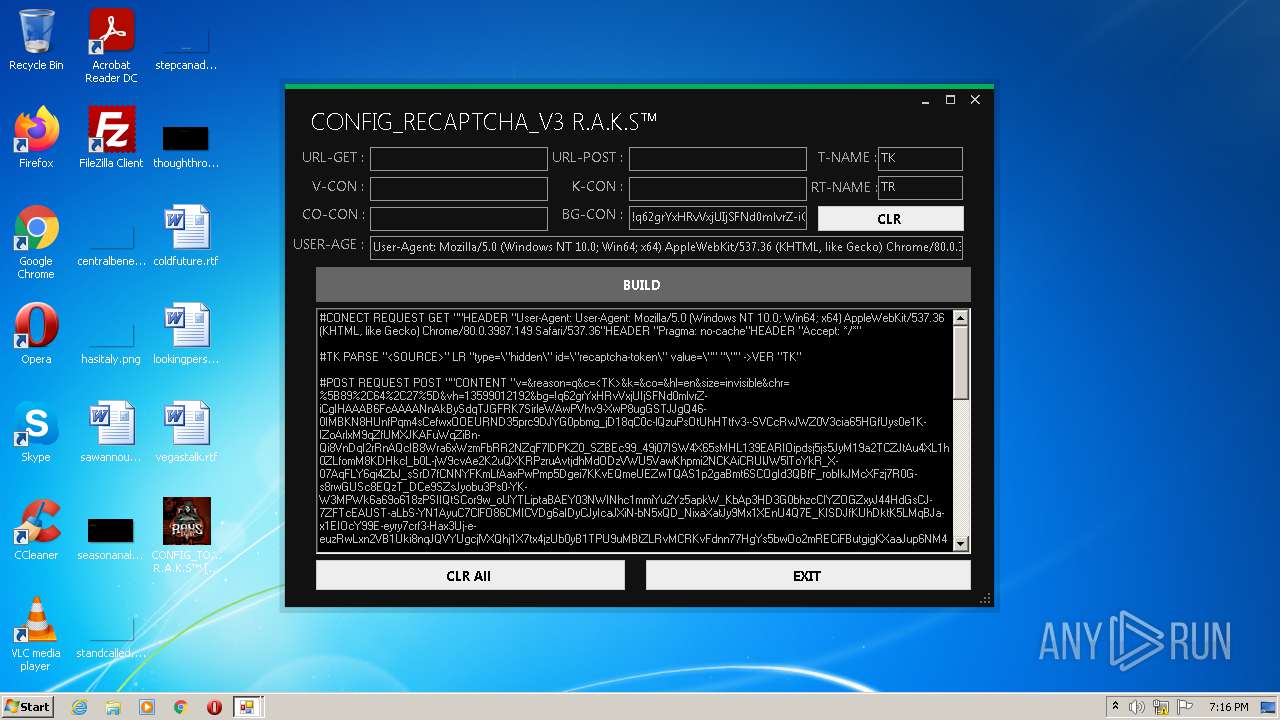Open lookingpers... Word document icon
The height and width of the screenshot is (720, 1280).
pos(186,334)
